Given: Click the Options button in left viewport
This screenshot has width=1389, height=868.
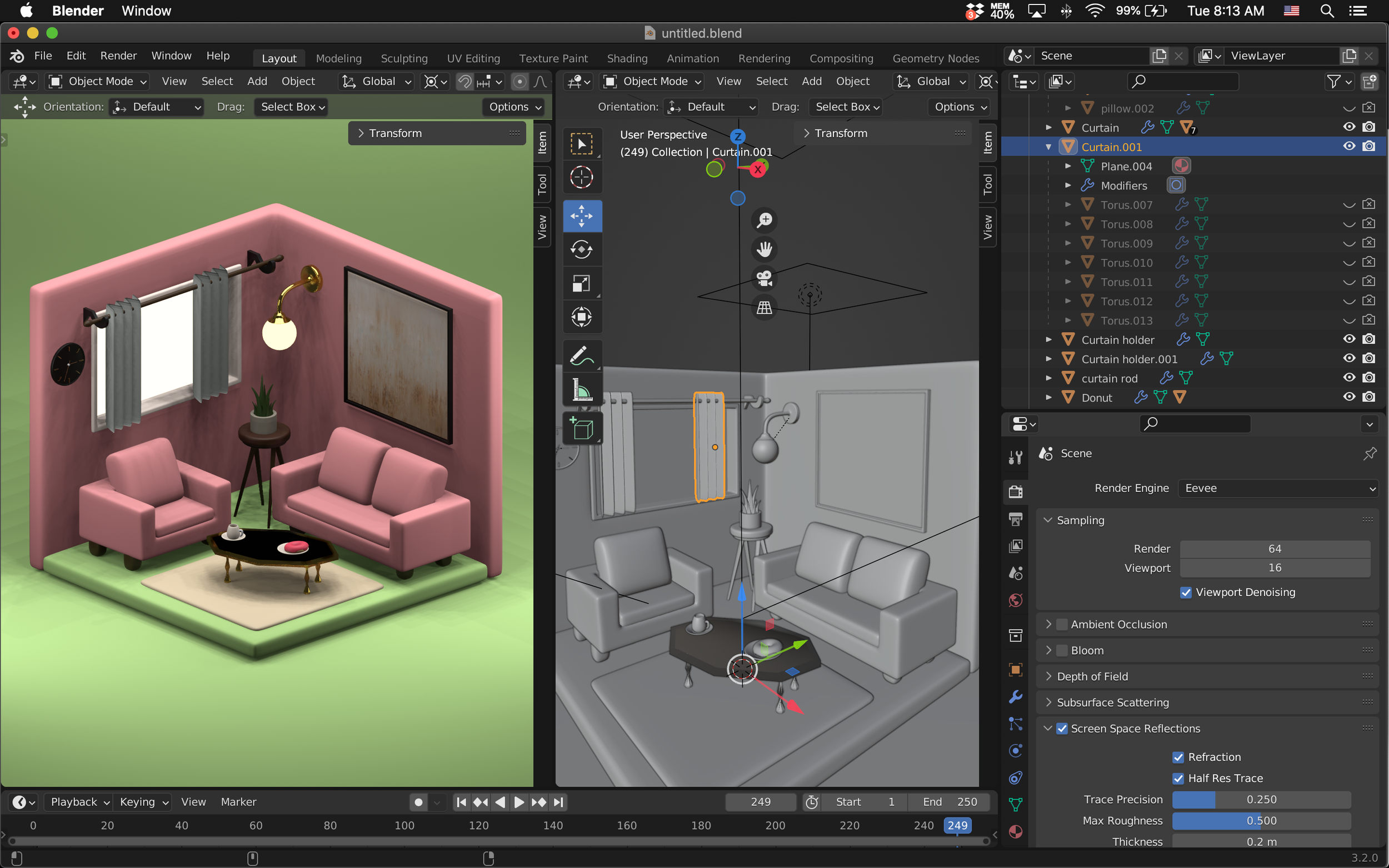Looking at the screenshot, I should 513,107.
